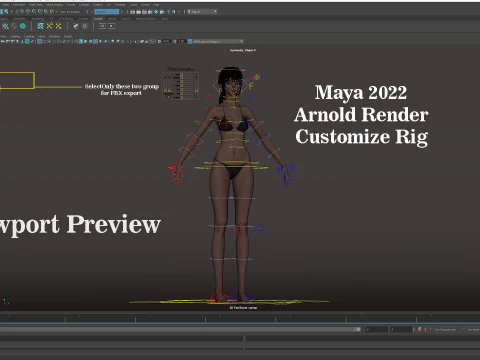Open the No Anim Layer dropdown
480x360 pixels.
[x=473, y=329]
